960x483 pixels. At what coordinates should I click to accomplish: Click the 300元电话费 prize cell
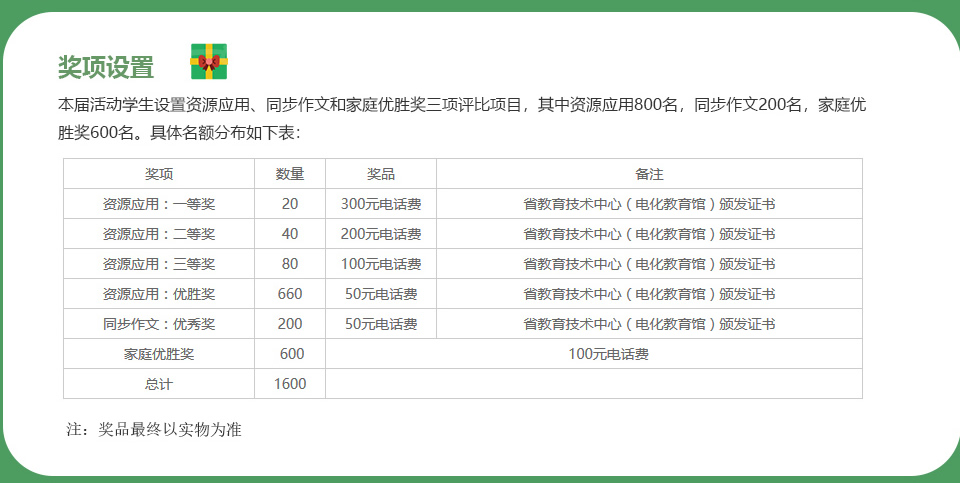point(381,204)
